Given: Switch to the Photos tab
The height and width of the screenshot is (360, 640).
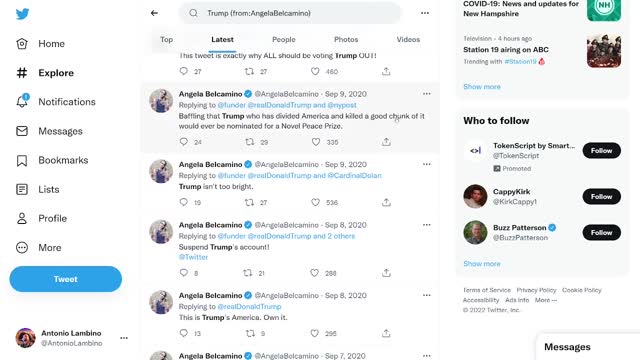Looking at the screenshot, I should (346, 40).
